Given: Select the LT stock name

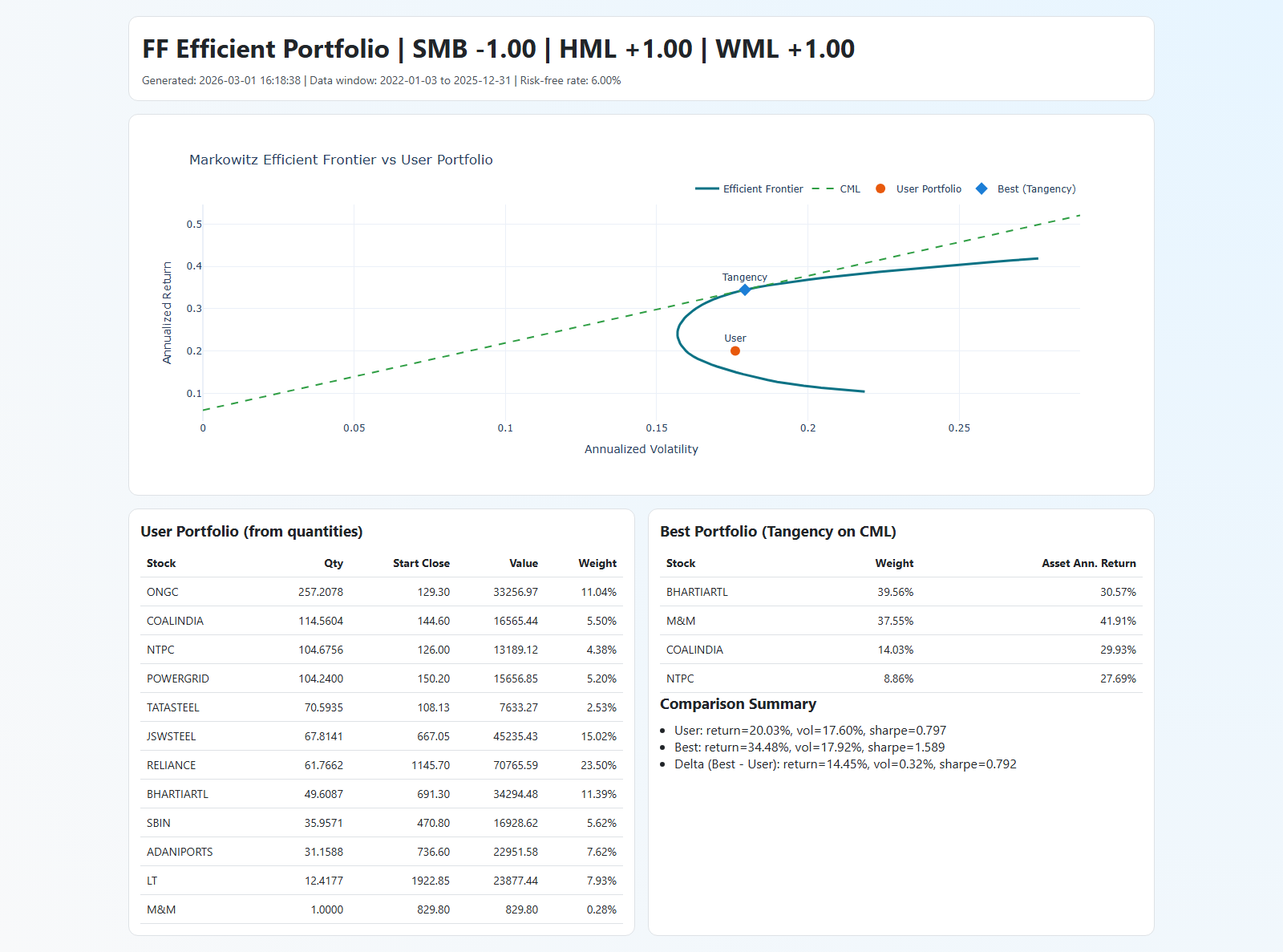Looking at the screenshot, I should coord(152,881).
